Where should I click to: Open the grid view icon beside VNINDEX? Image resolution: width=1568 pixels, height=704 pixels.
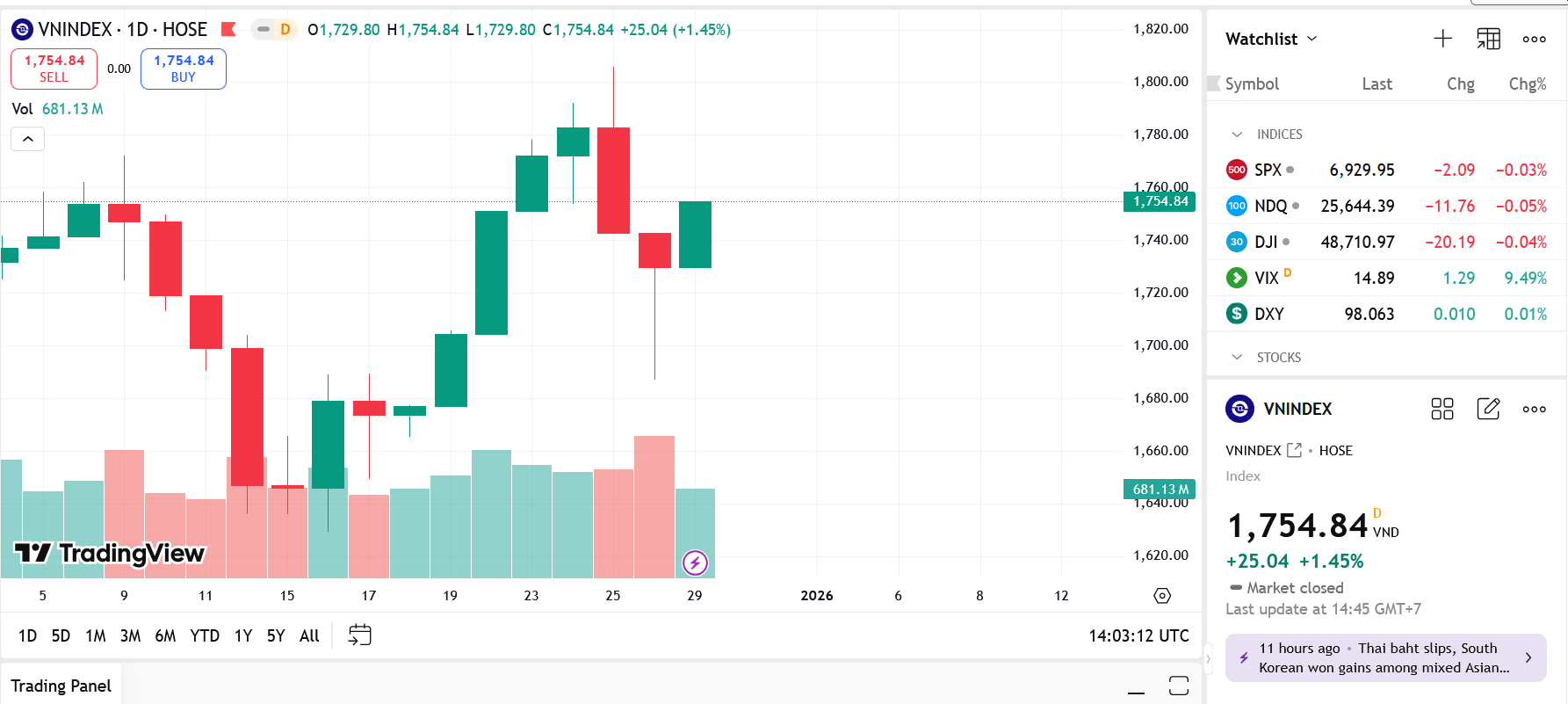(1442, 409)
